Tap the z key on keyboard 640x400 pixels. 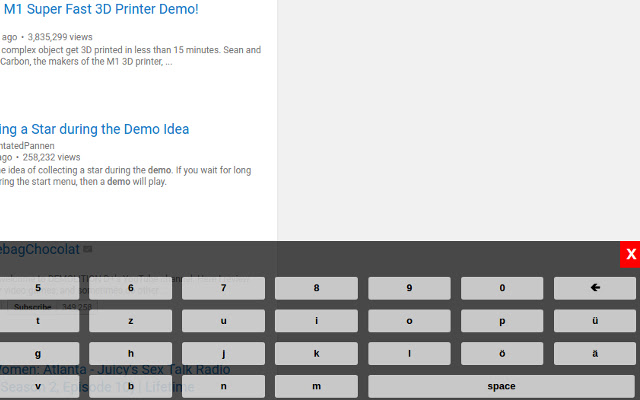pyautogui.click(x=131, y=321)
